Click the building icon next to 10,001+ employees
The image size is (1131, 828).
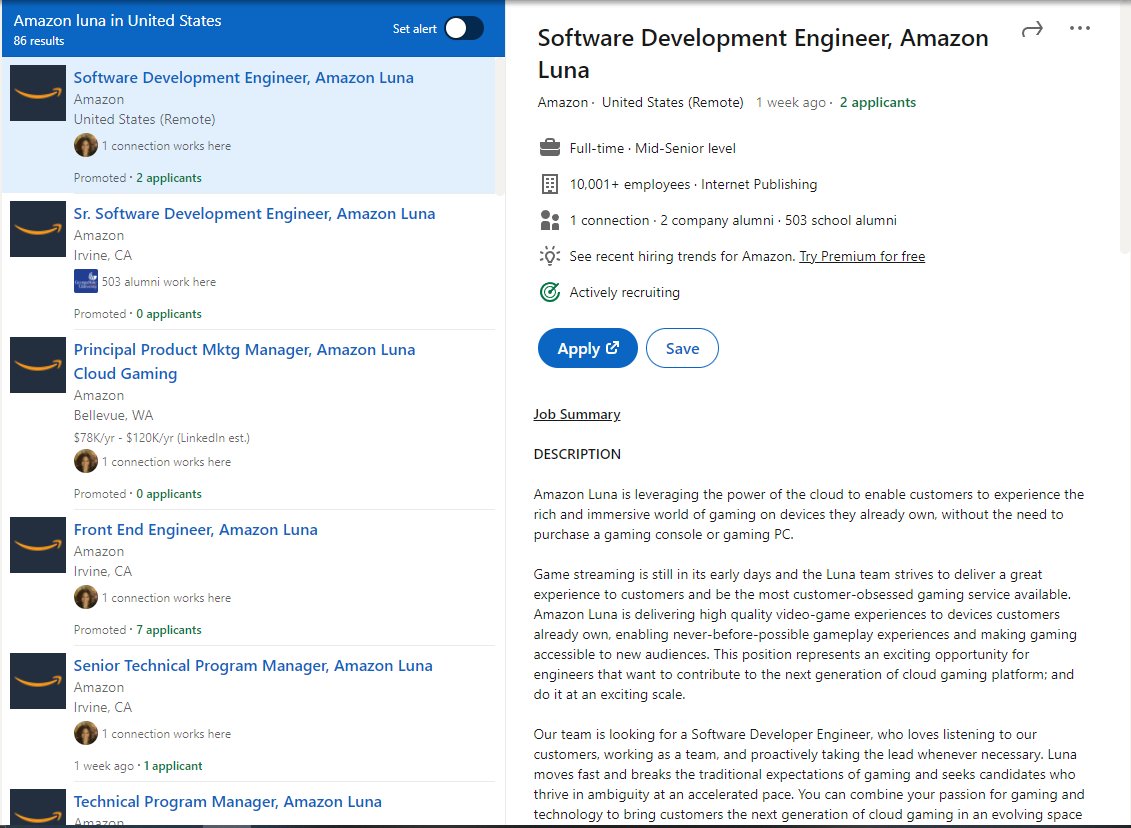point(550,184)
